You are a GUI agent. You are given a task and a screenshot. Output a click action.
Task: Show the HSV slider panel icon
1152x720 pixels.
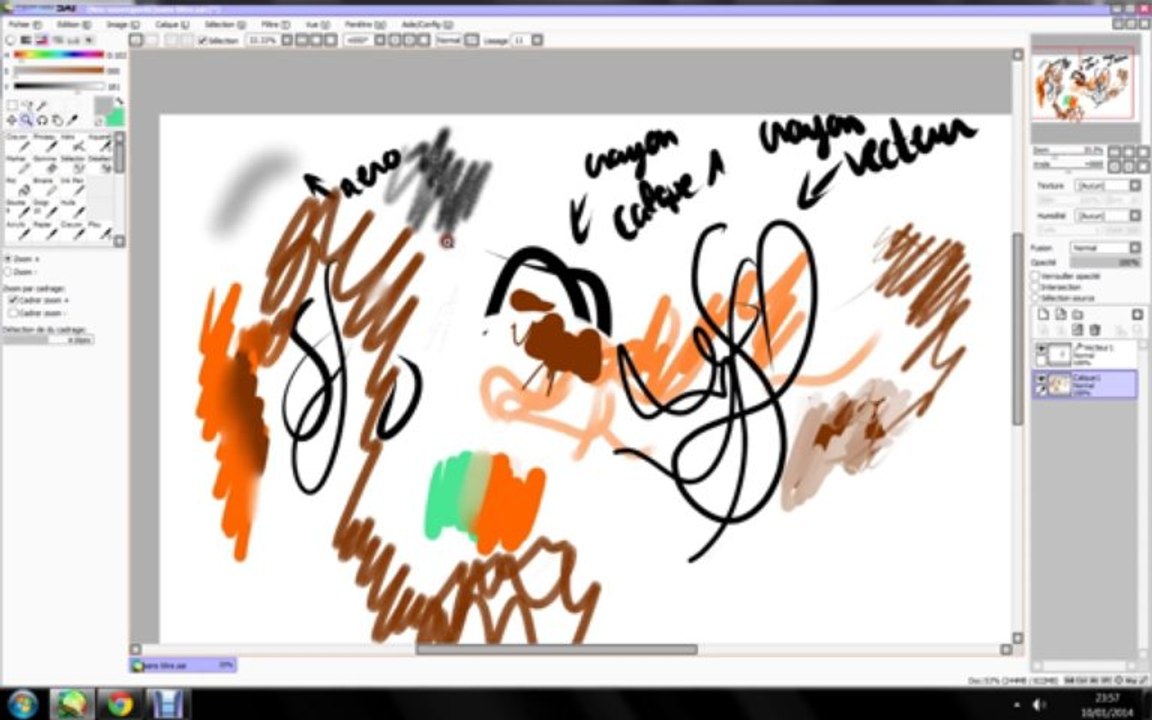41,40
